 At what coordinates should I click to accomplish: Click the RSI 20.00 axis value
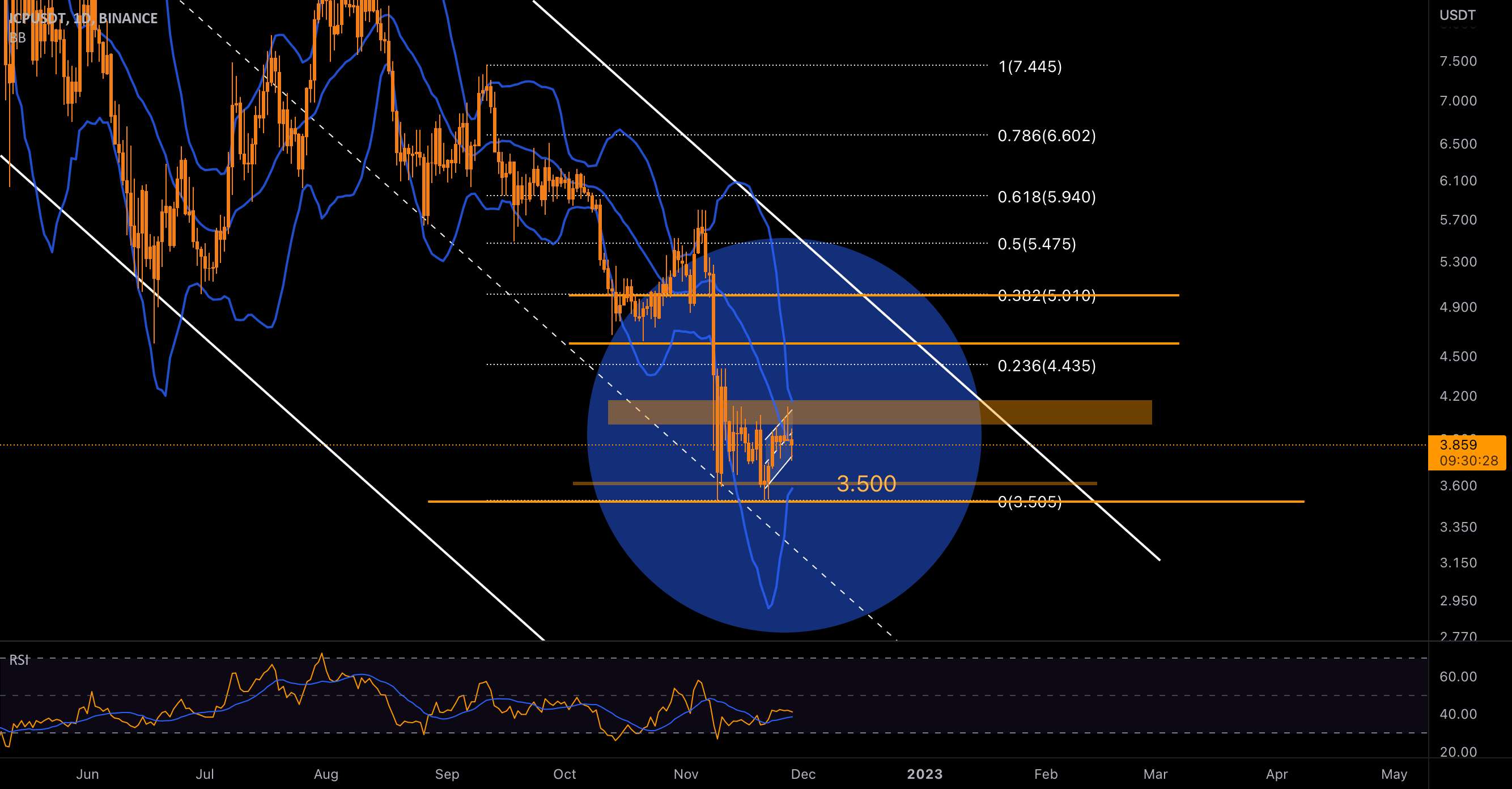1458,752
